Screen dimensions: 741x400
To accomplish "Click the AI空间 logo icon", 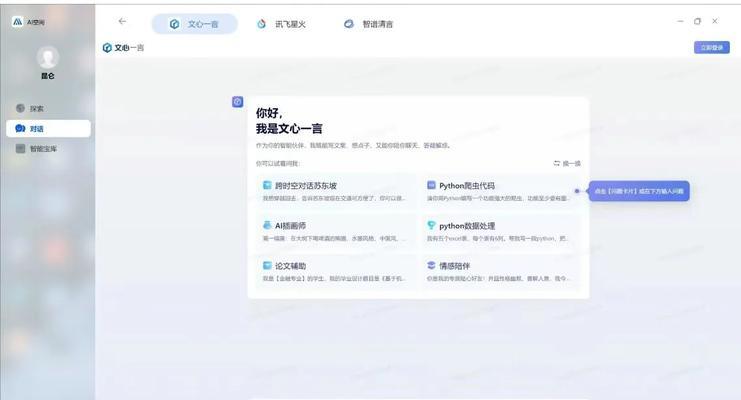I will click(x=17, y=22).
